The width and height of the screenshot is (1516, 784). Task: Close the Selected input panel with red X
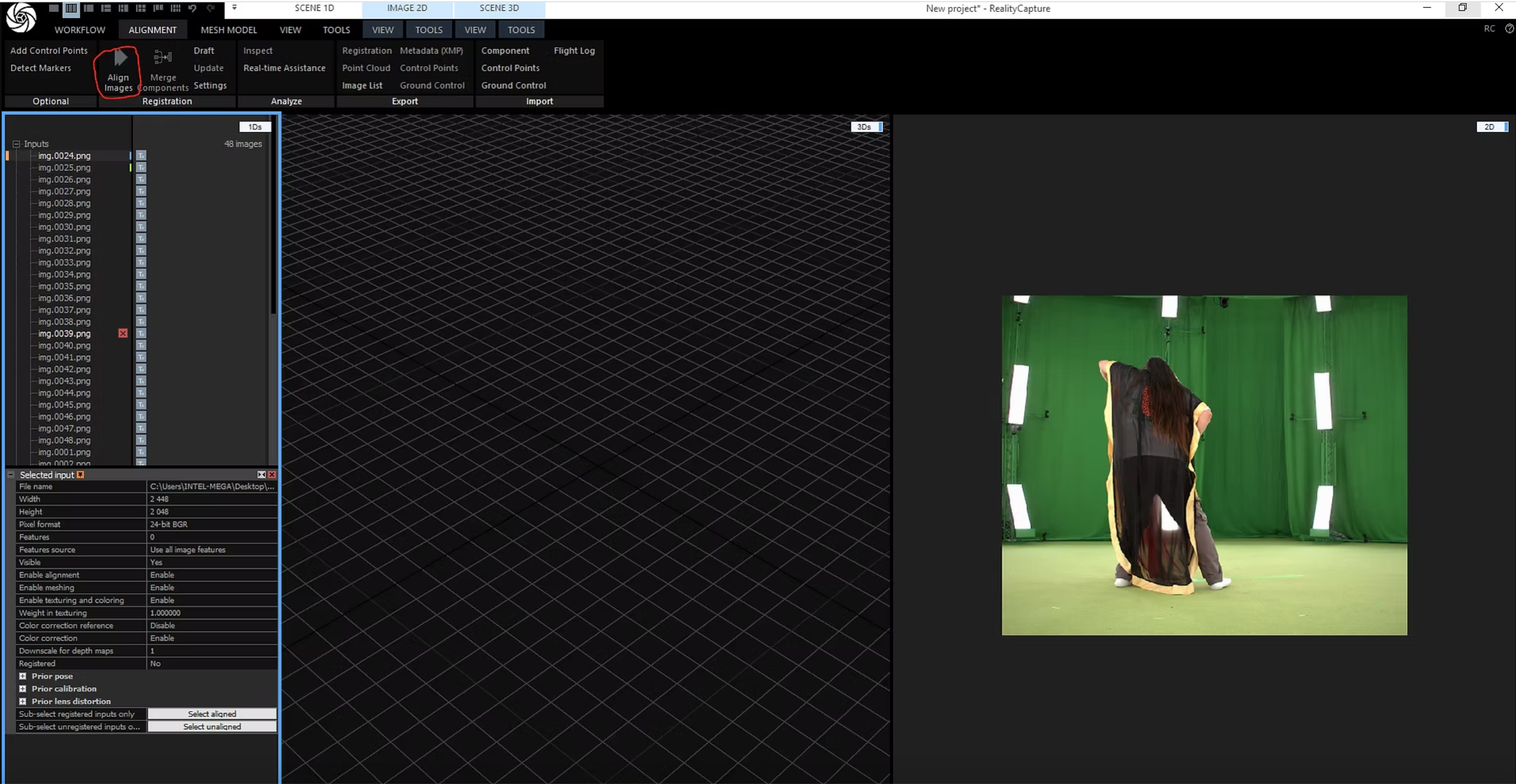coord(272,475)
